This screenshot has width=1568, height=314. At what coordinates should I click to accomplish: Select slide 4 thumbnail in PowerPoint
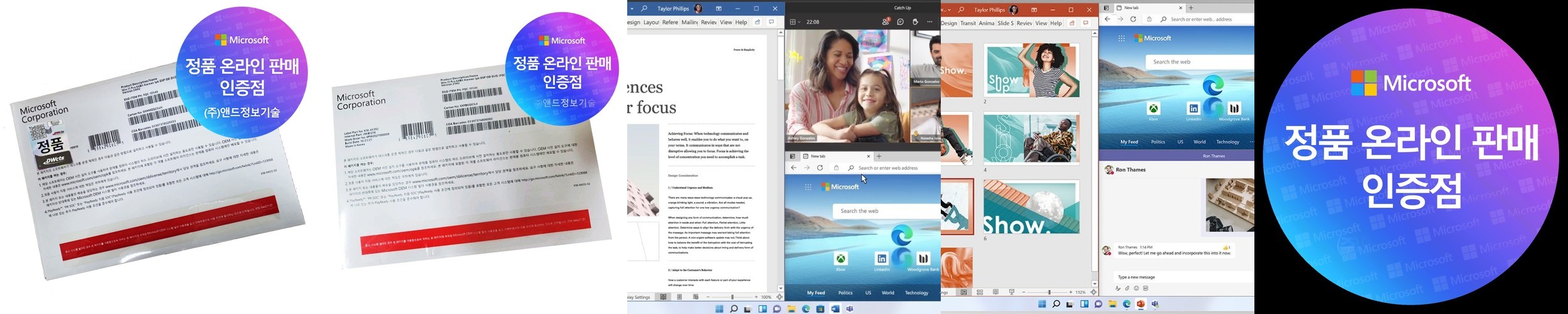(1031, 139)
